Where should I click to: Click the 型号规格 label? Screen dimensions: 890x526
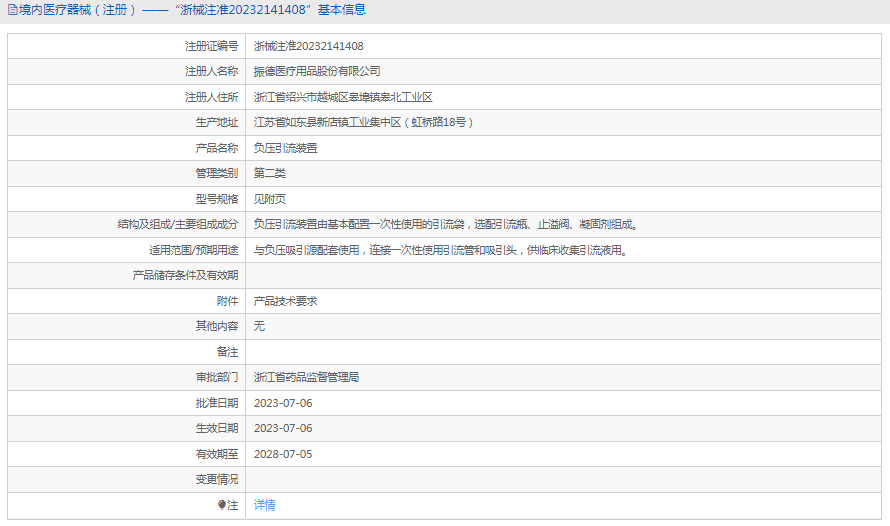(217, 199)
